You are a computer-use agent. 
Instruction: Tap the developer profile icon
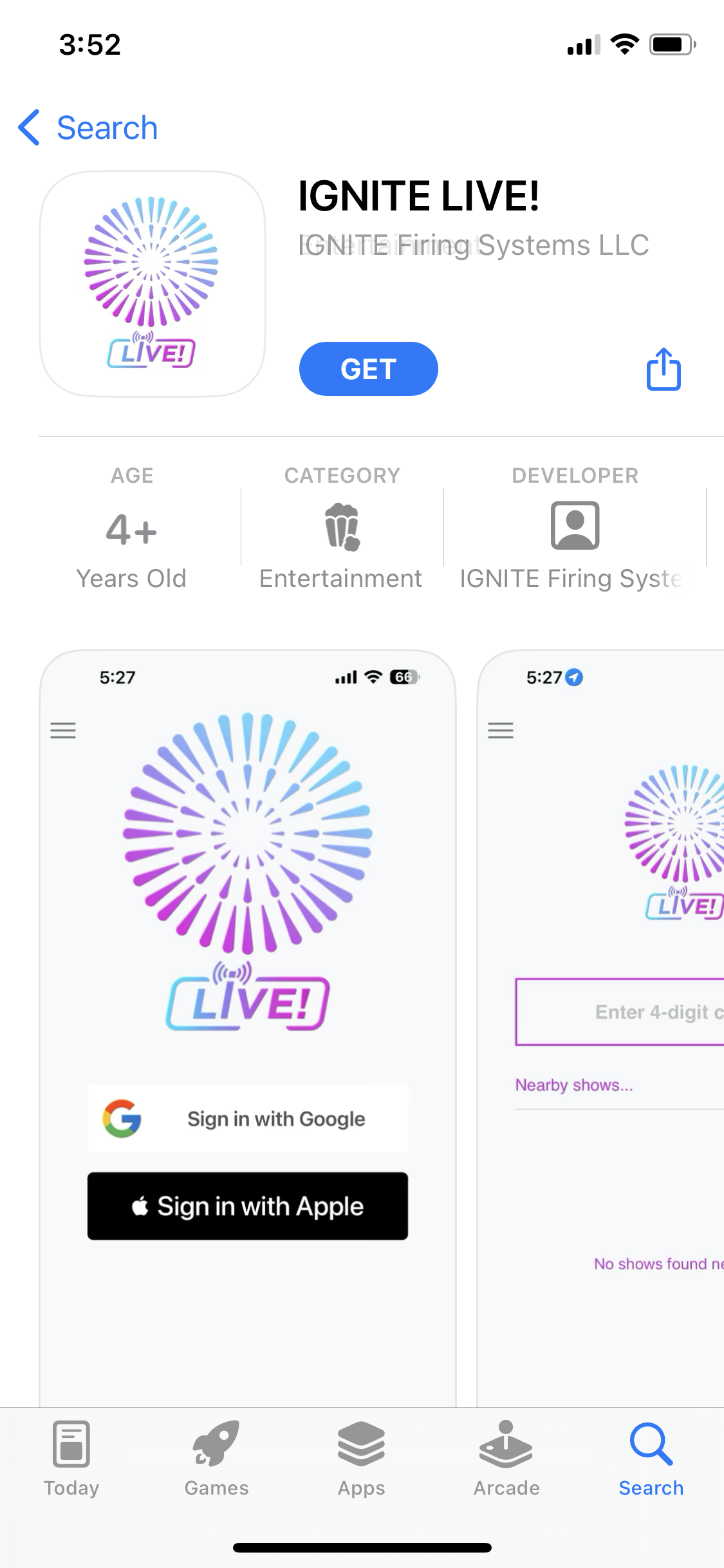point(575,527)
